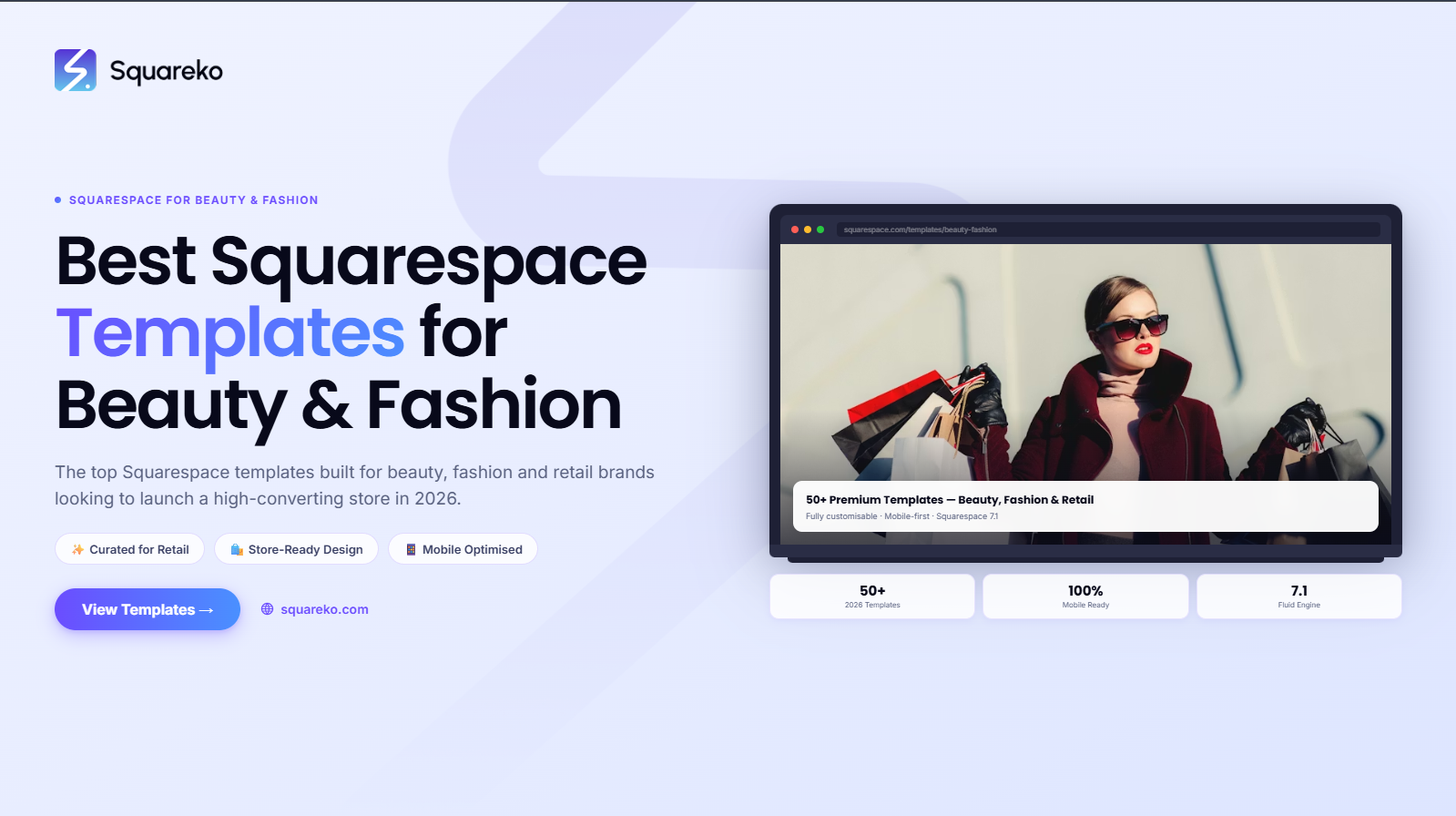Click the Squareko brand name text
This screenshot has width=1456, height=816.
click(166, 71)
